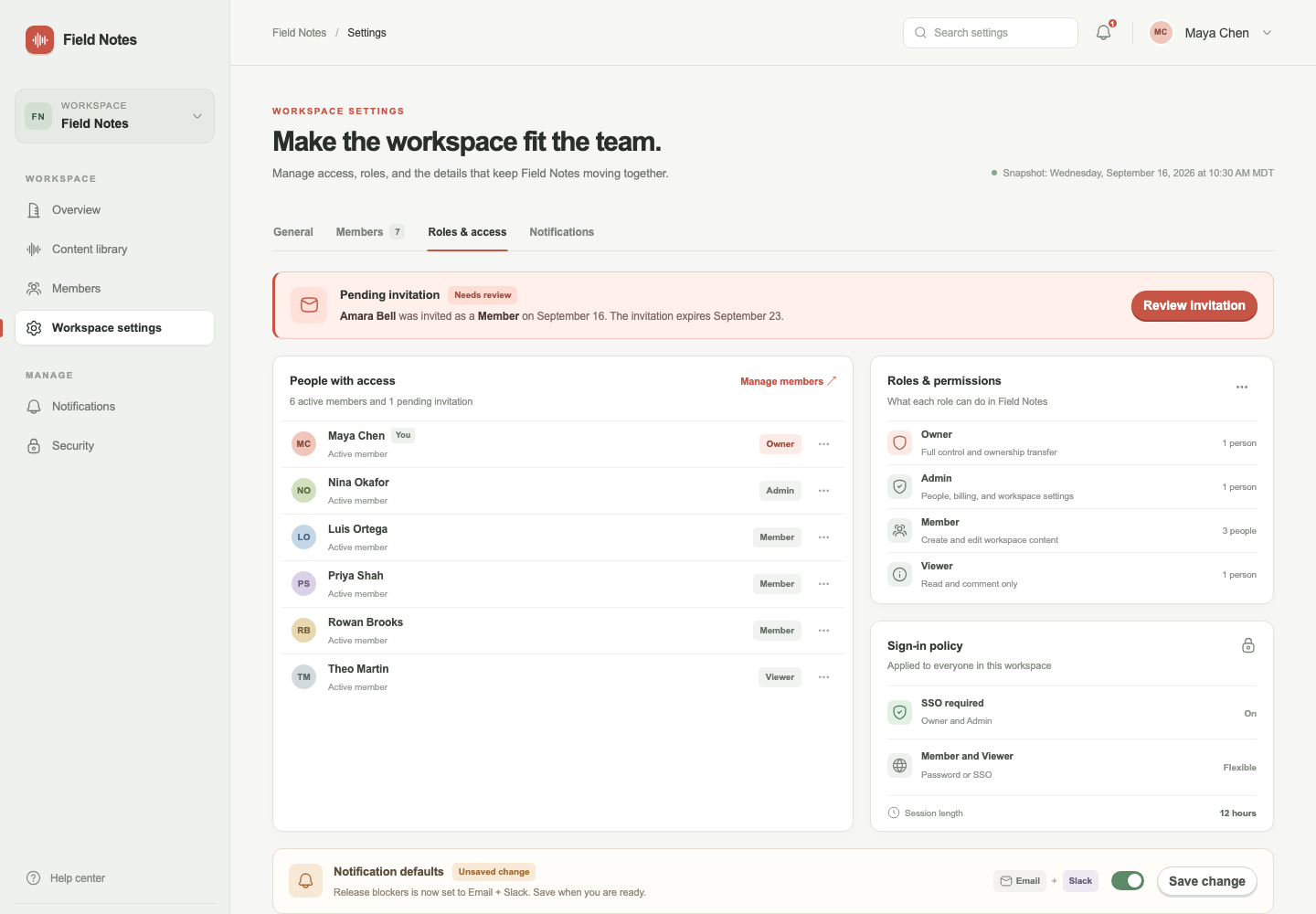Screen dimensions: 1316x914
Task: Click the Review invitation button
Action: (x=1194, y=305)
